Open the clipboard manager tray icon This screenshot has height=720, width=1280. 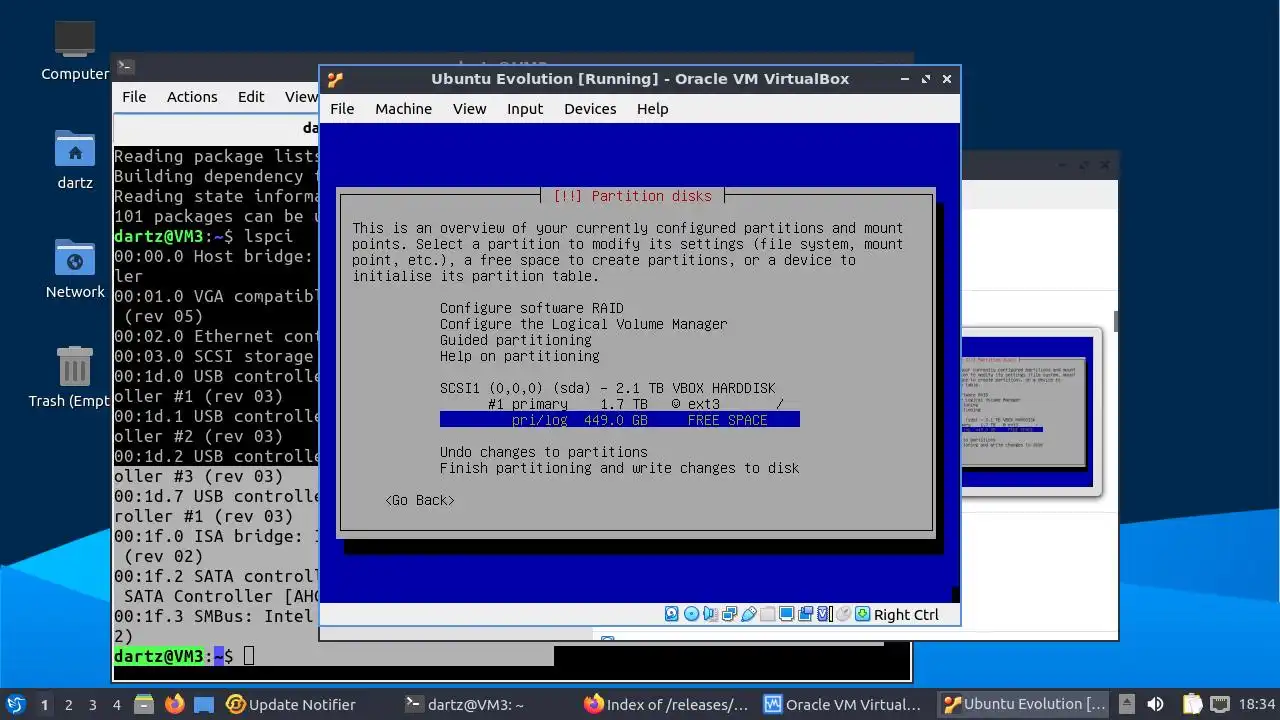1191,704
